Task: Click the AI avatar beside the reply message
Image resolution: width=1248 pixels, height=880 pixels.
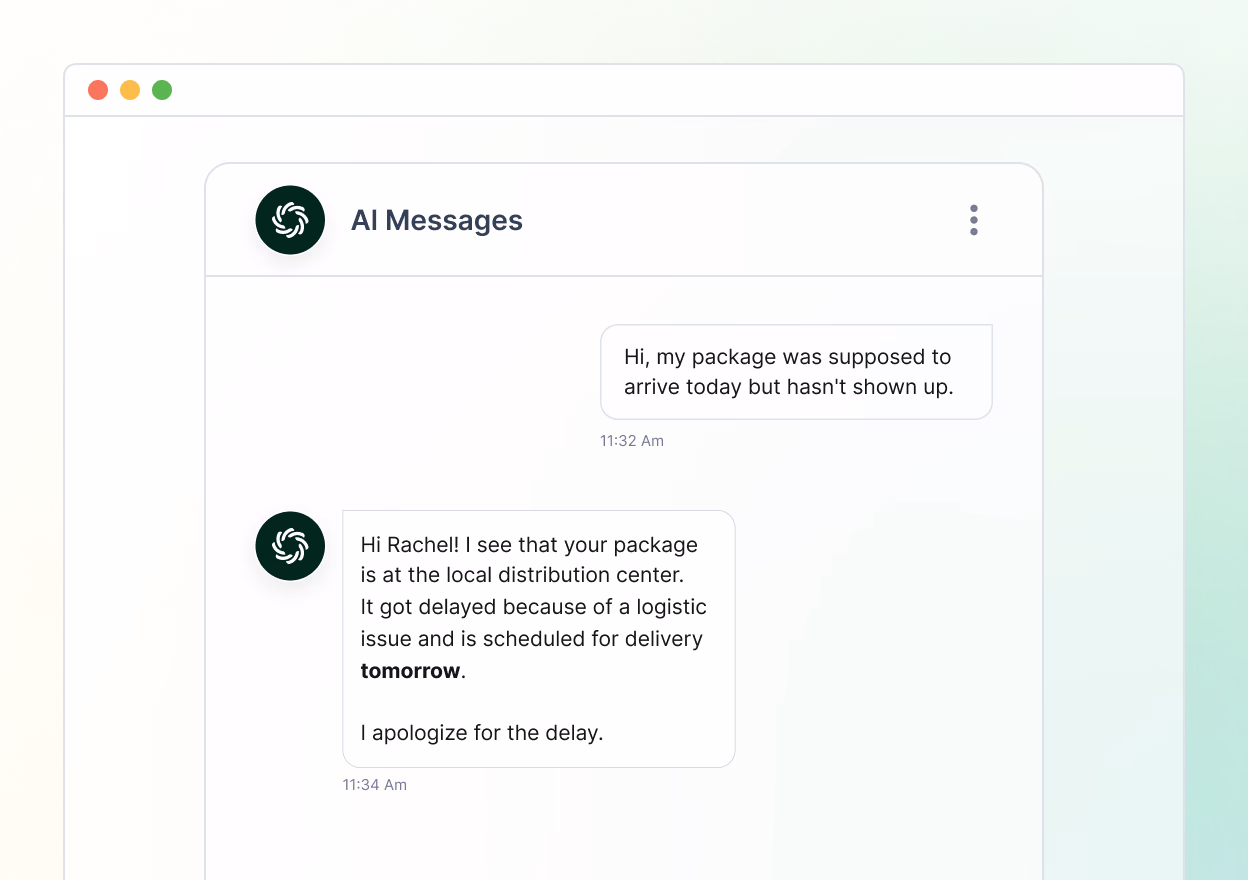Action: tap(290, 546)
